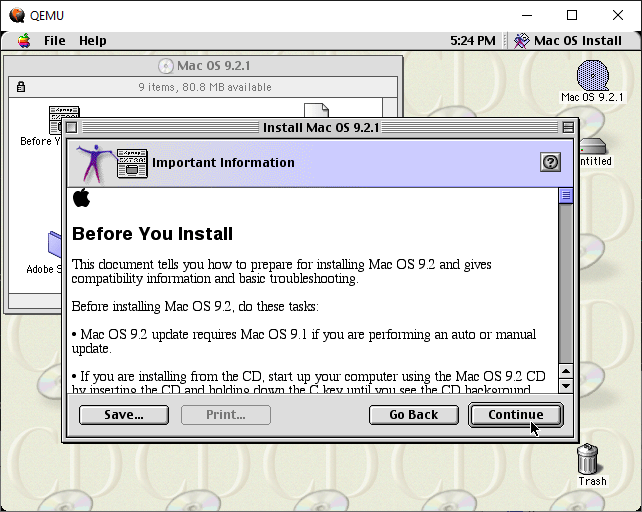The height and width of the screenshot is (512, 642).
Task: Open the Mac OS Install application menu
Action: tap(568, 41)
